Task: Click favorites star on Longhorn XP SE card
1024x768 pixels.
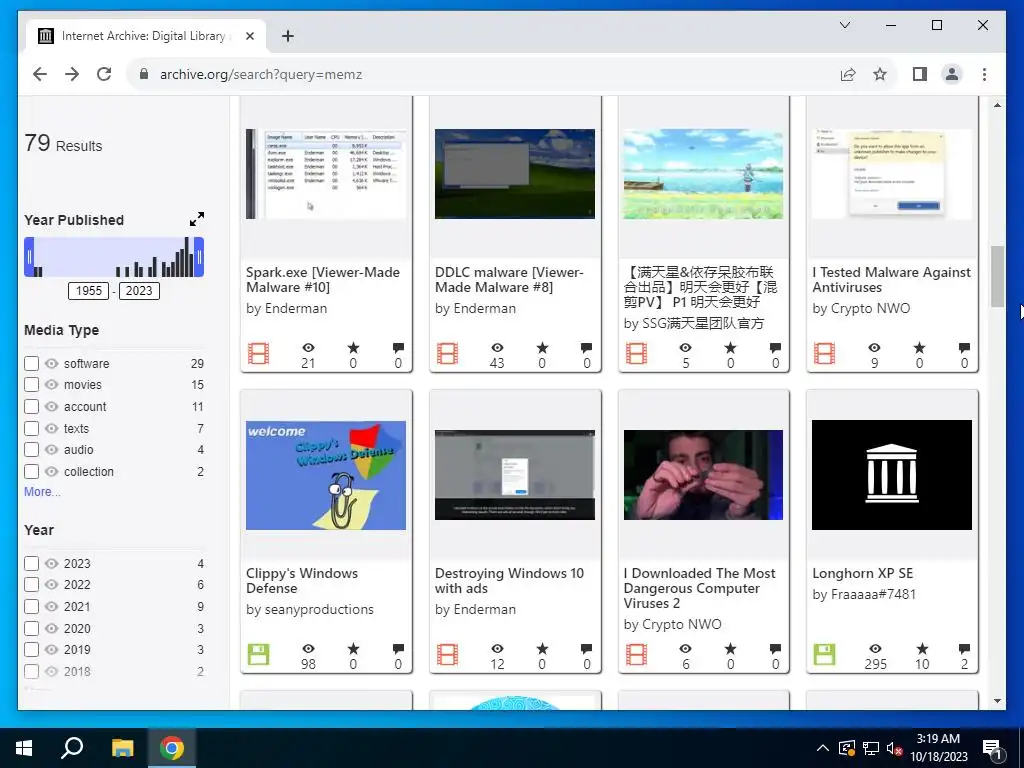Action: 921,648
